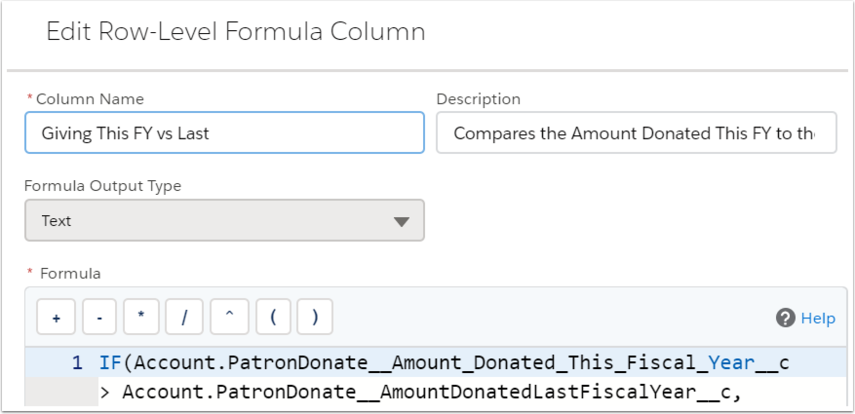Insert divide slash operator
This screenshot has height=414, width=855.
tap(184, 317)
